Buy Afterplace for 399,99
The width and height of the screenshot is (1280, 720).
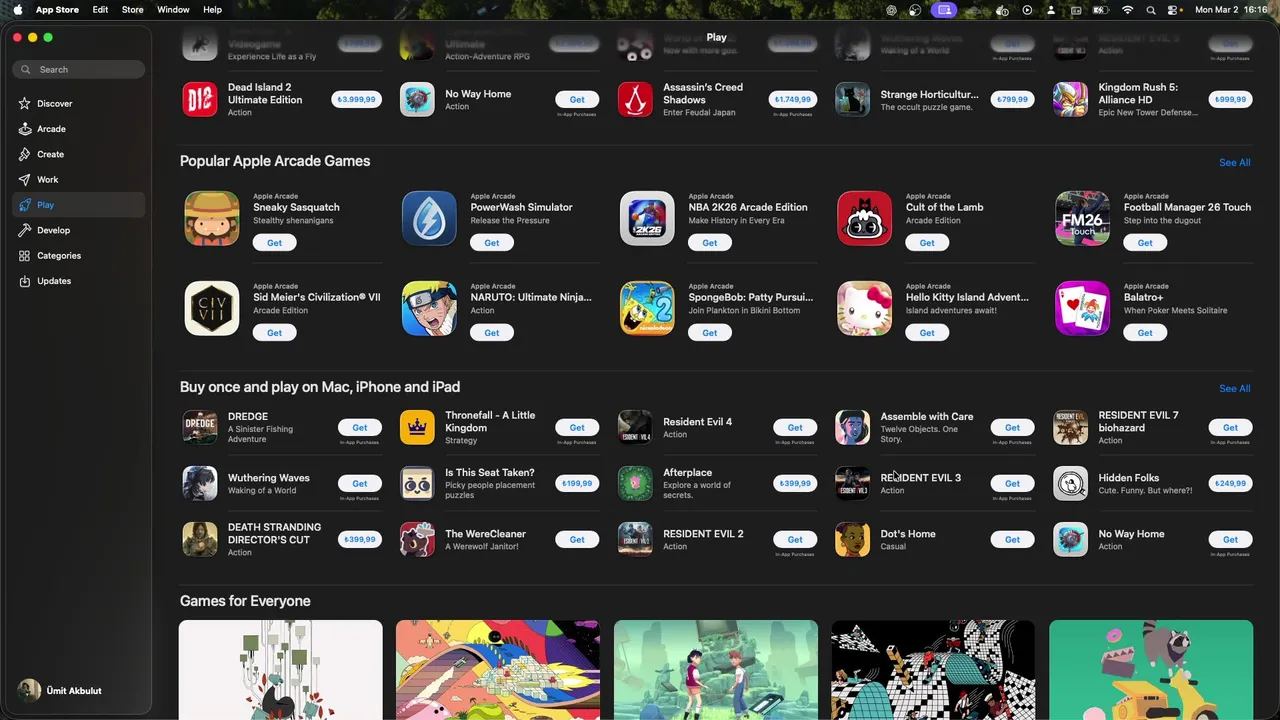pos(795,483)
